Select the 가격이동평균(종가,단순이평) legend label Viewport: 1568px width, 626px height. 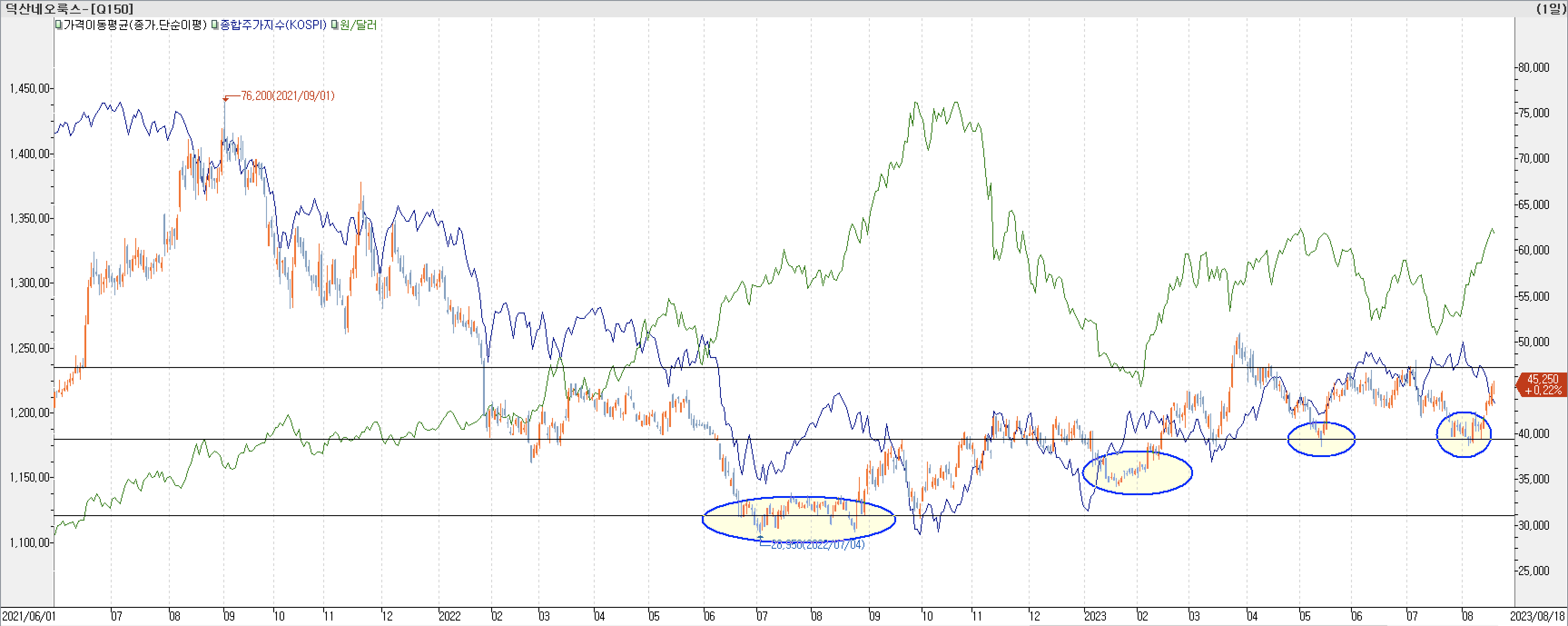pos(135,25)
